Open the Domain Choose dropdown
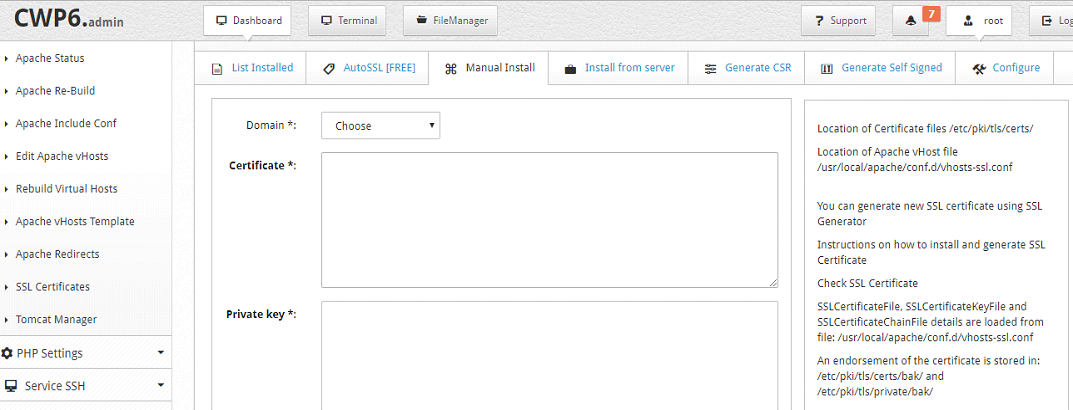 380,126
